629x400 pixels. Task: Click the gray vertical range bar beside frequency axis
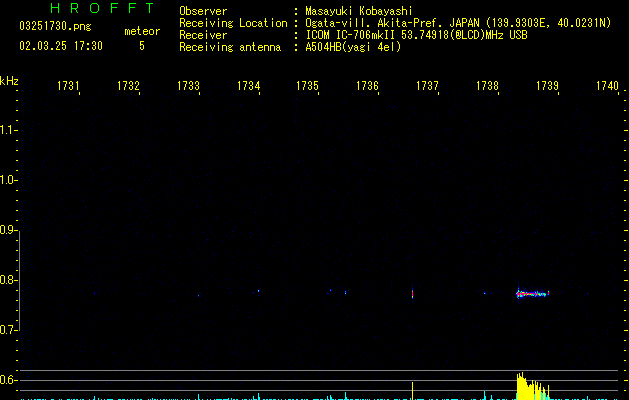point(19,281)
